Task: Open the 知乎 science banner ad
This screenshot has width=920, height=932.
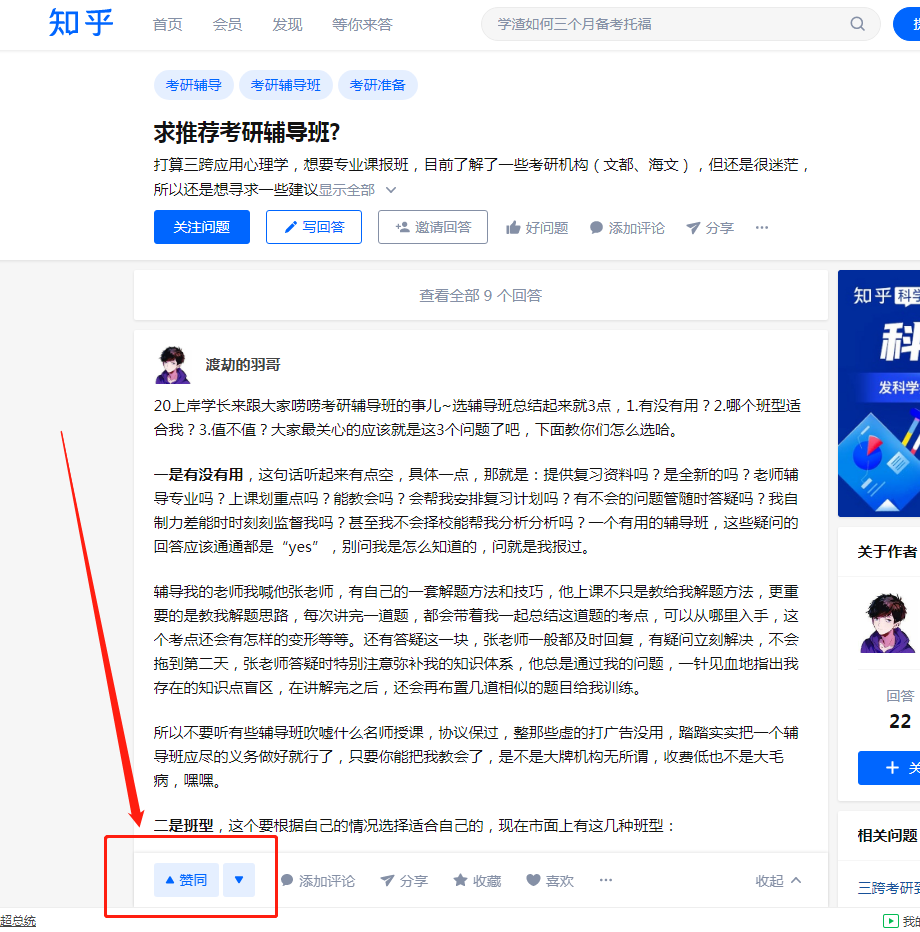Action: point(879,393)
